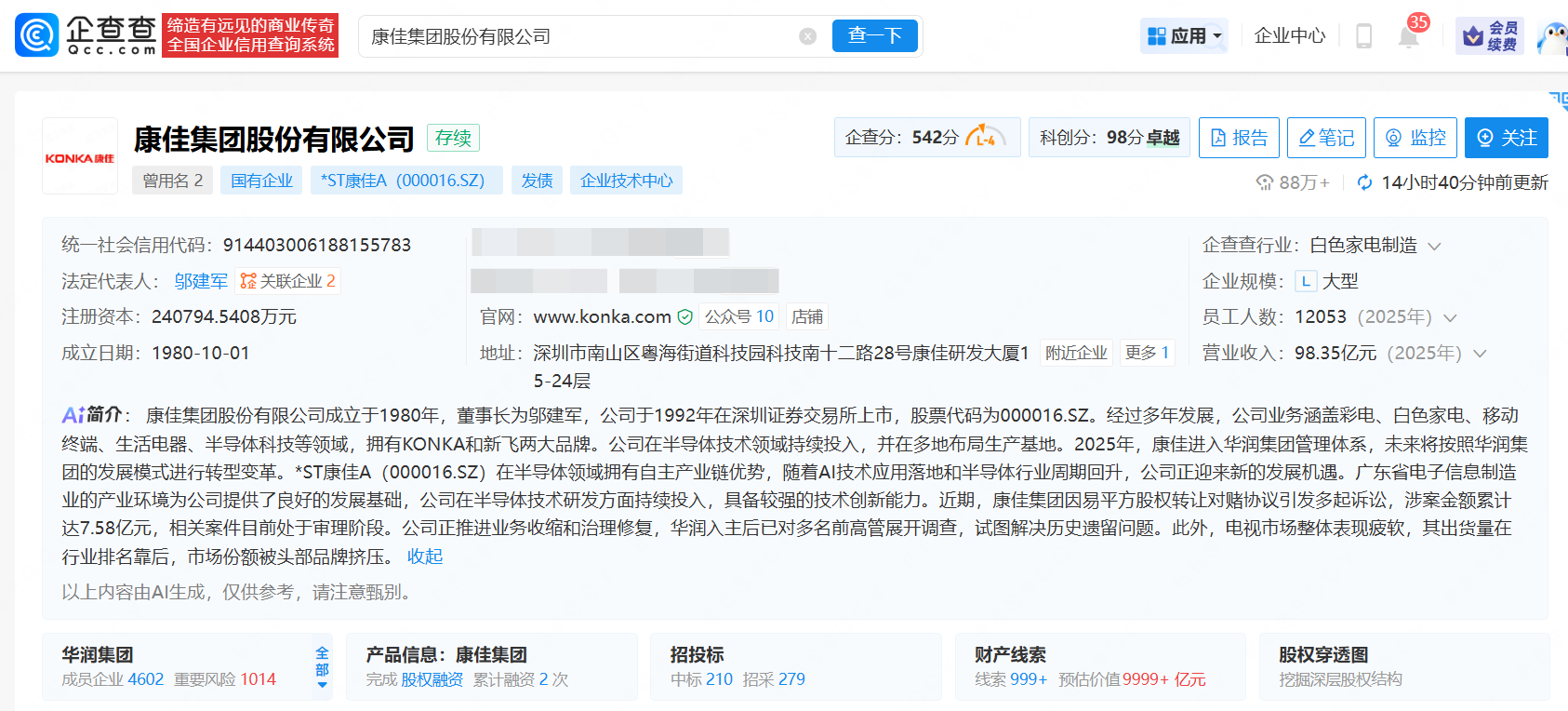Go to 企业中心

pos(1290,36)
